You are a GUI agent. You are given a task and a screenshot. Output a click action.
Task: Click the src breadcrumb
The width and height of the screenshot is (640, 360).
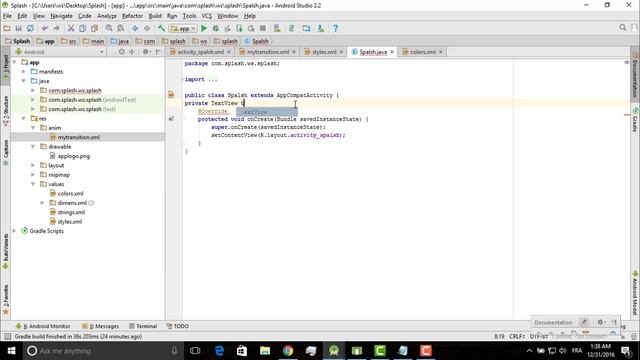[69, 41]
